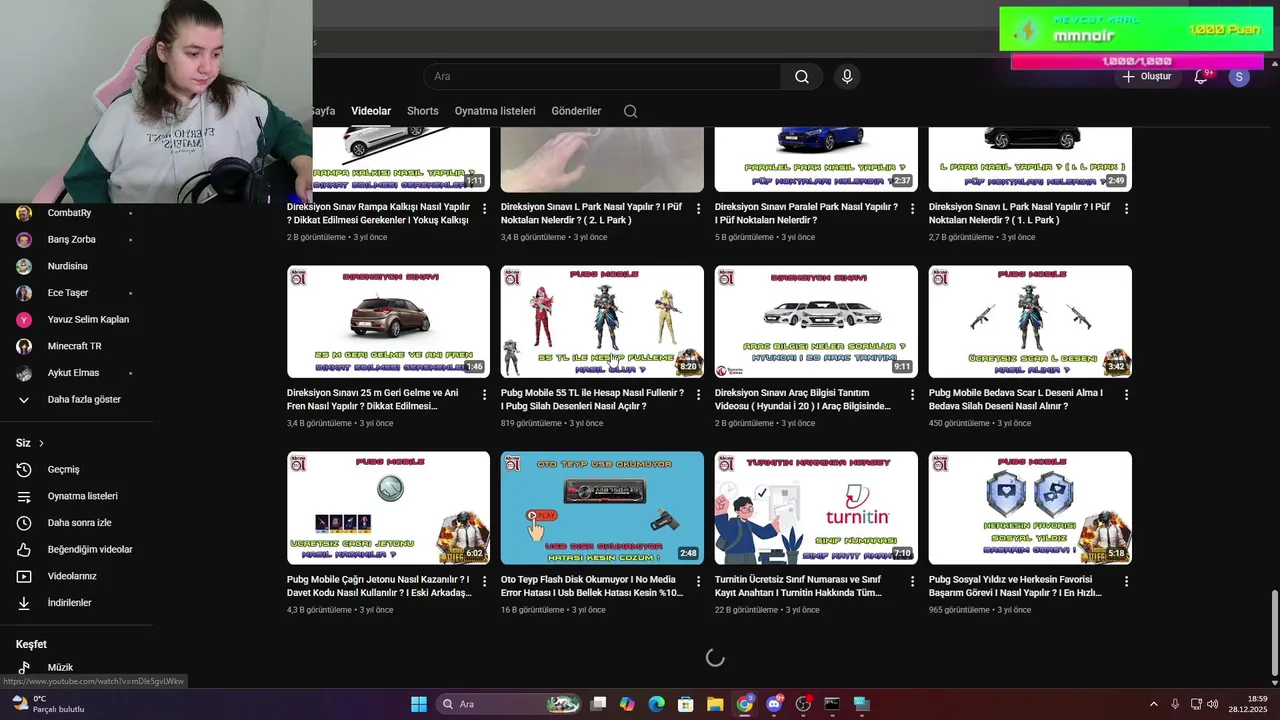Click the taskbar volume speaker icon
Screen dimensions: 1280x720
click(x=1212, y=704)
